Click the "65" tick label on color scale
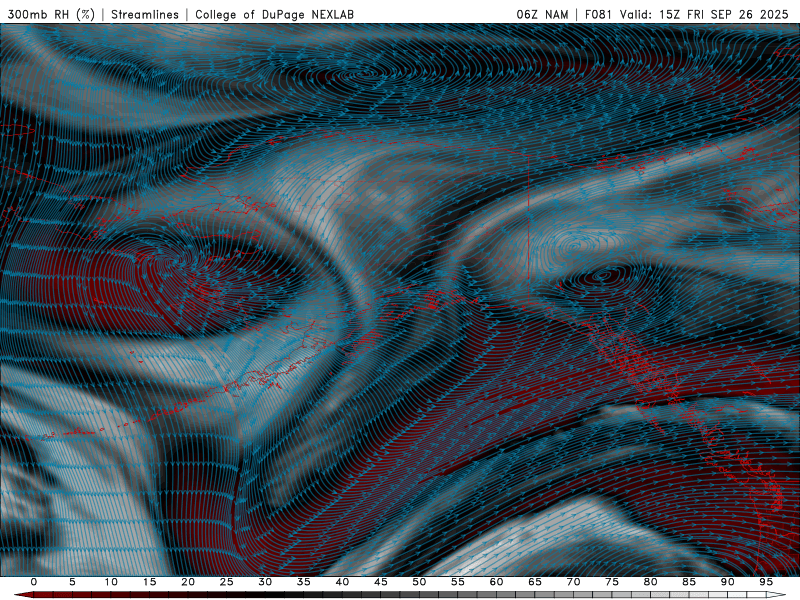 (535, 582)
